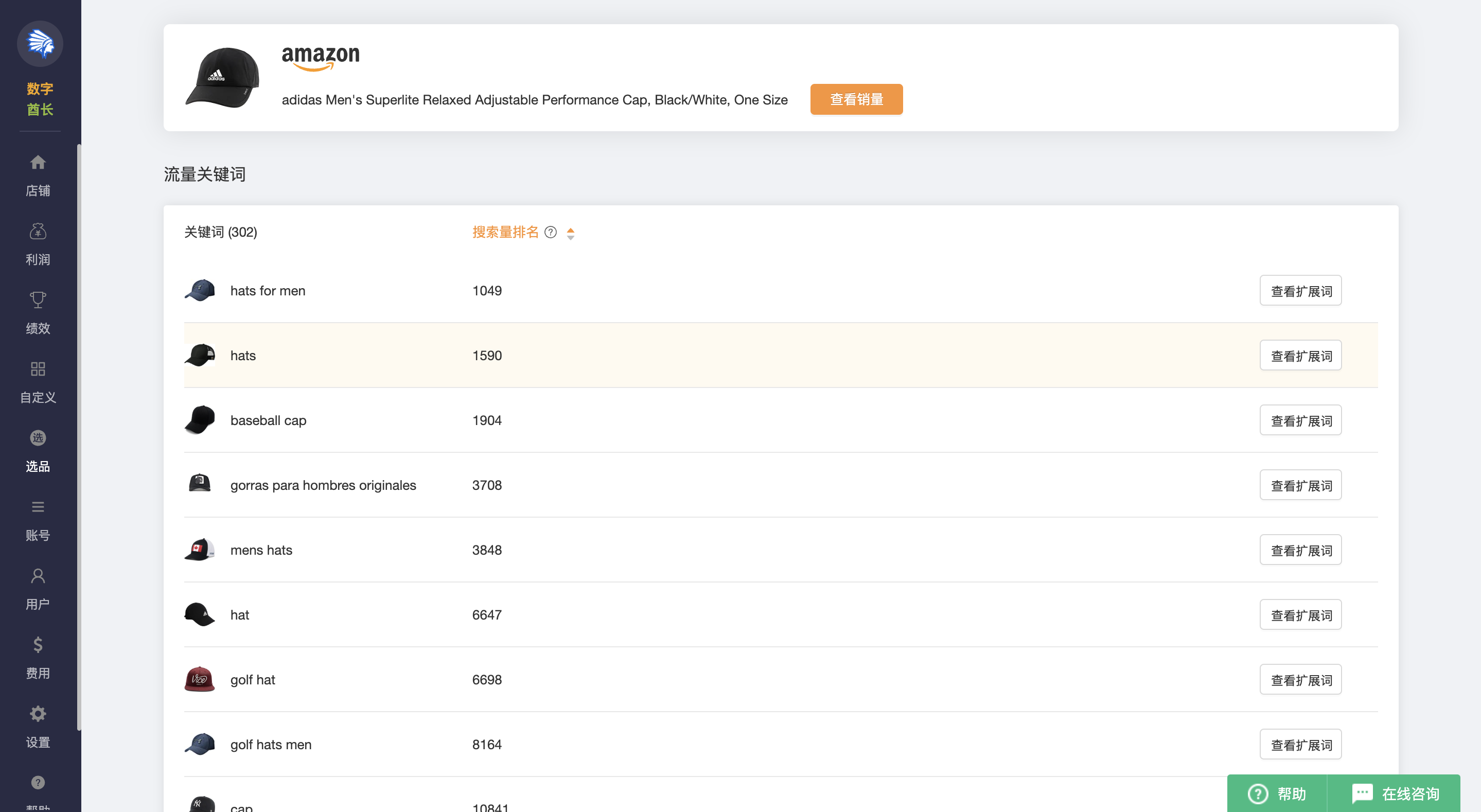
Task: Open the 设置 gear icon
Action: (38, 714)
